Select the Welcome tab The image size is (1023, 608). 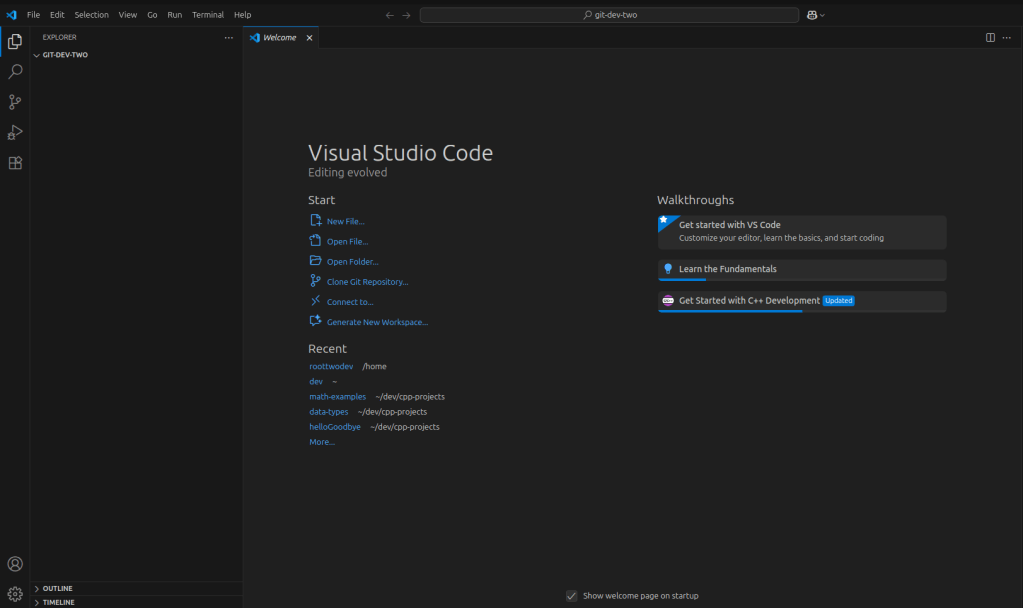coord(279,38)
